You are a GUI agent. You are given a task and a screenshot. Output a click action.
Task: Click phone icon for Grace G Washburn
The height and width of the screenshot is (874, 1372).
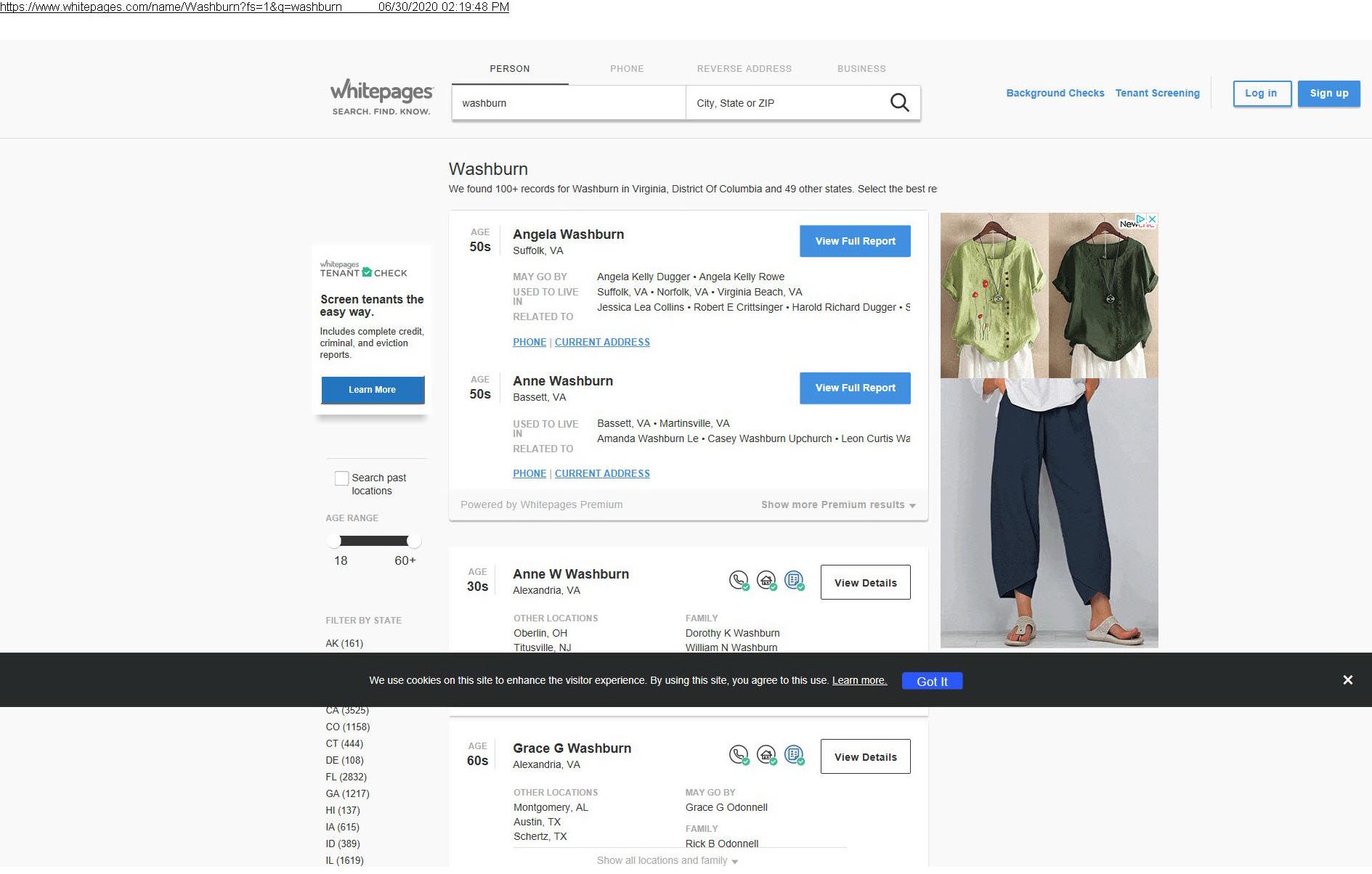(x=738, y=755)
